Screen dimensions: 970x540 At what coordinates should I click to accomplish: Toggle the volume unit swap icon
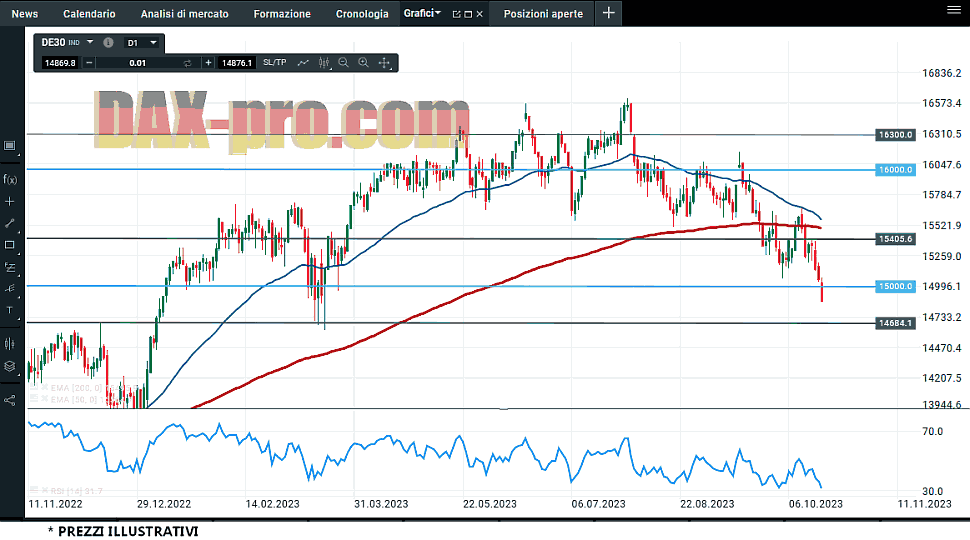187,62
